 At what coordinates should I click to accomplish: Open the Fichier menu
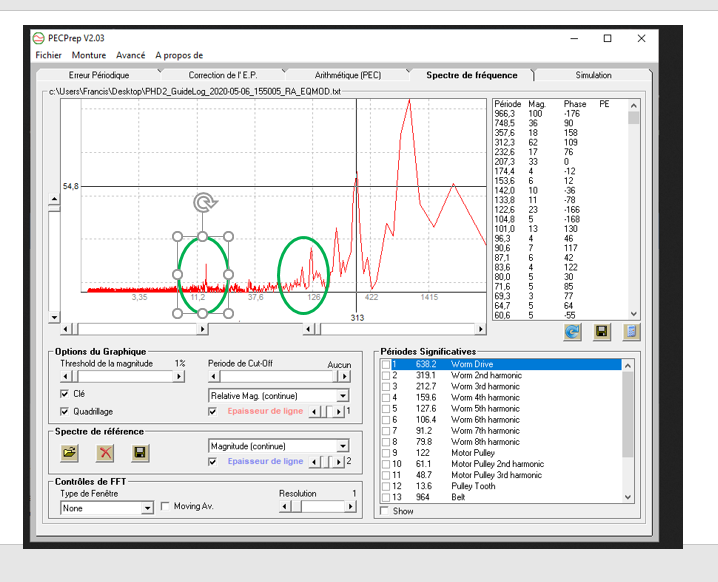click(49, 55)
